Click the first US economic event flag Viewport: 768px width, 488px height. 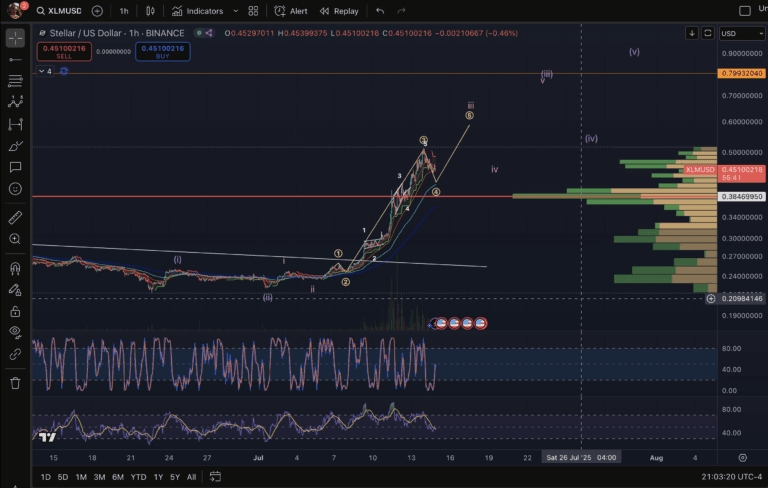[x=441, y=323]
